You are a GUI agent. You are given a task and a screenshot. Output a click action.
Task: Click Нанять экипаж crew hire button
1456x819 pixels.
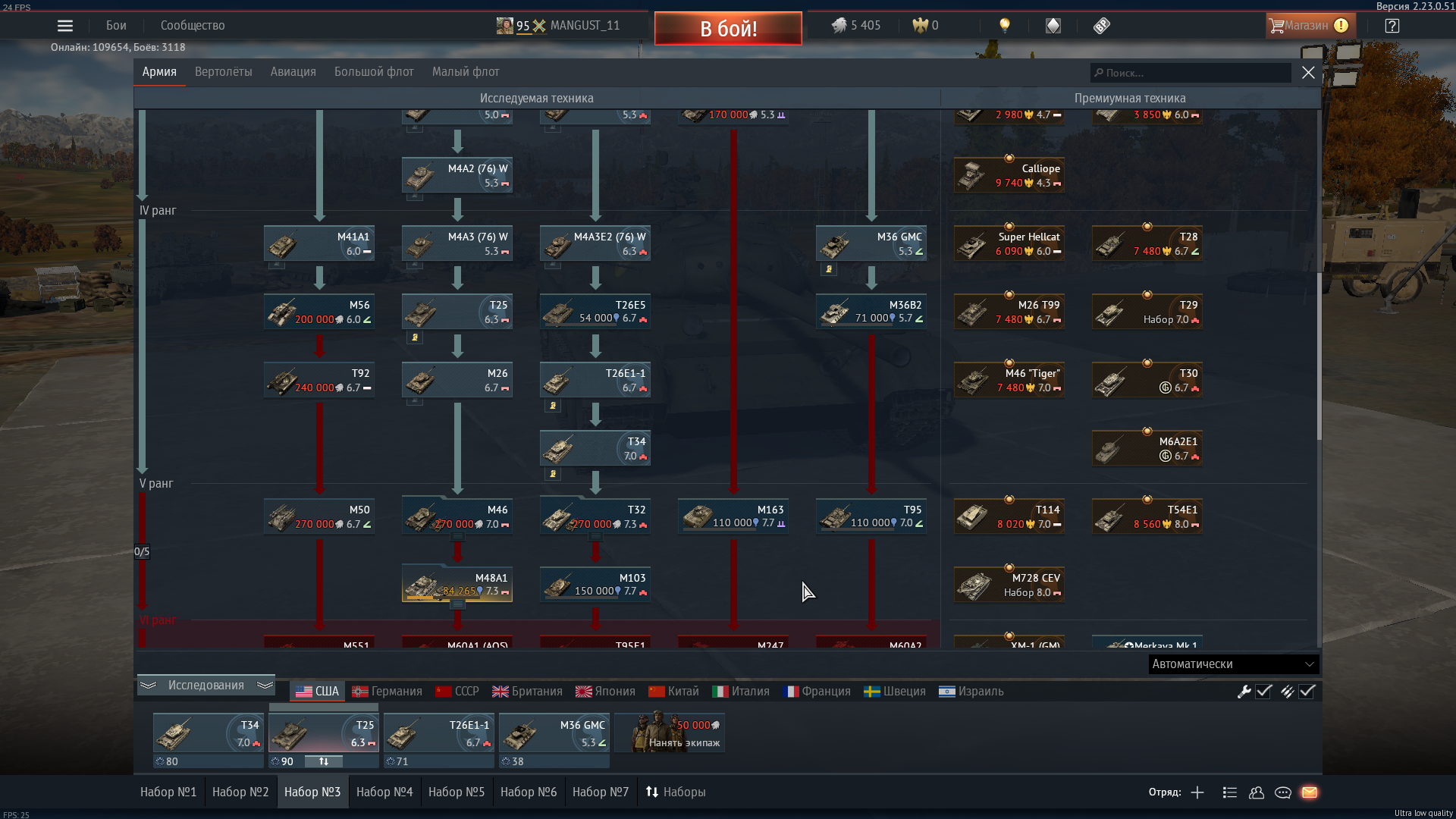tap(670, 733)
